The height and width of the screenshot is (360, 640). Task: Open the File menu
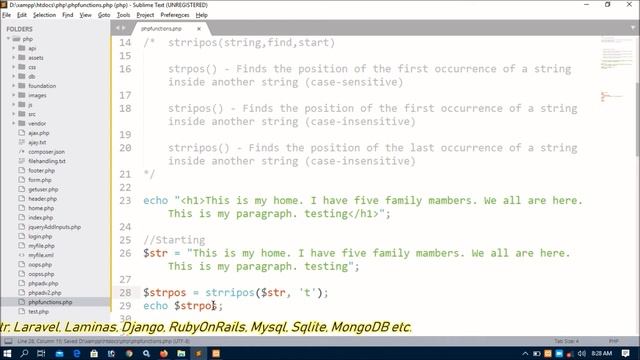[7, 15]
